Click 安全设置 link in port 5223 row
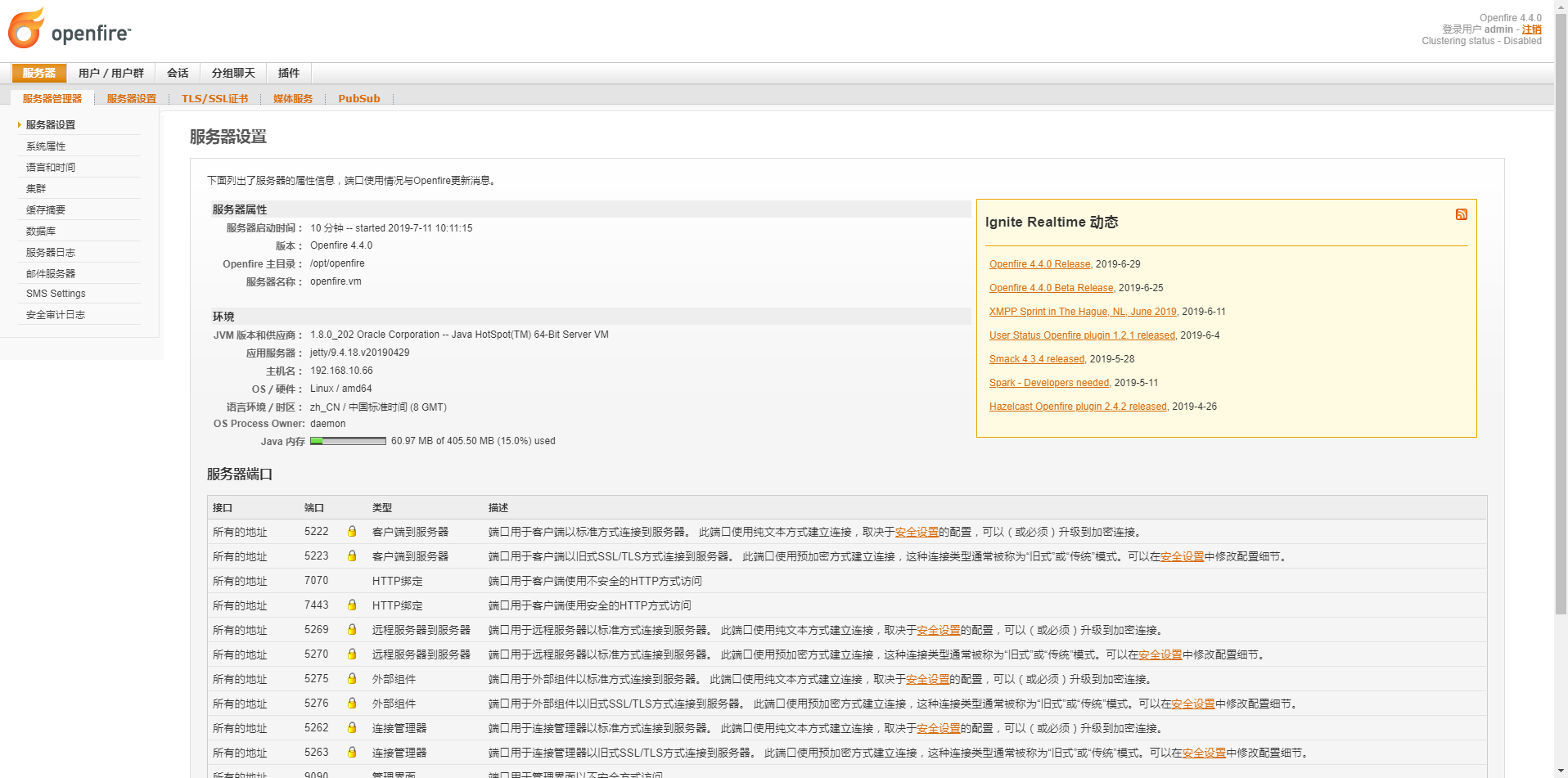The width and height of the screenshot is (1568, 778). 1182,556
